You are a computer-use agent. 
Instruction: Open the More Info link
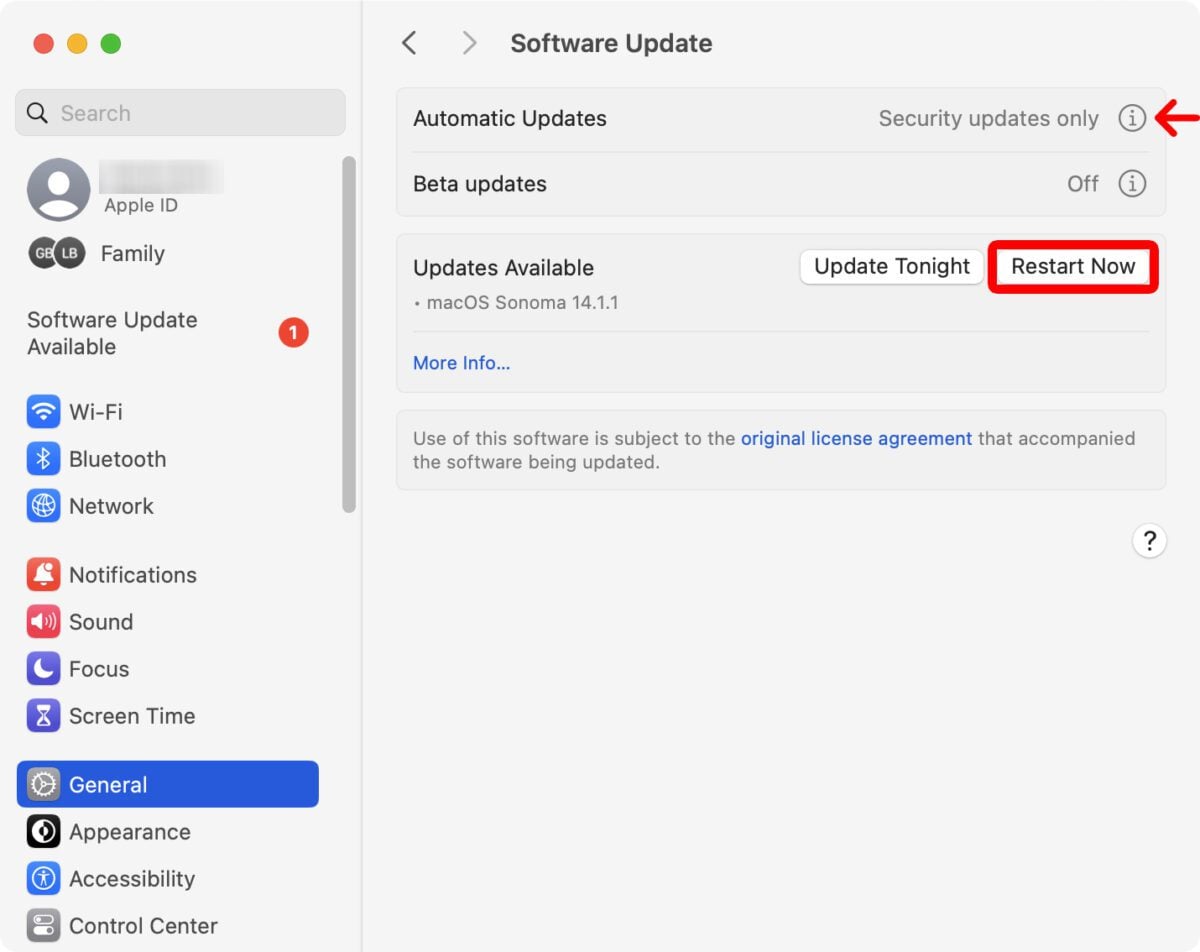[x=461, y=363]
